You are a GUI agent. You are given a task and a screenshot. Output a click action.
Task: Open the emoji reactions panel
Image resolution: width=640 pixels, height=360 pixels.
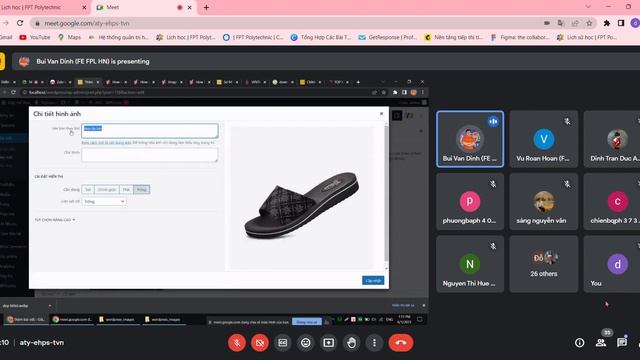click(x=305, y=343)
